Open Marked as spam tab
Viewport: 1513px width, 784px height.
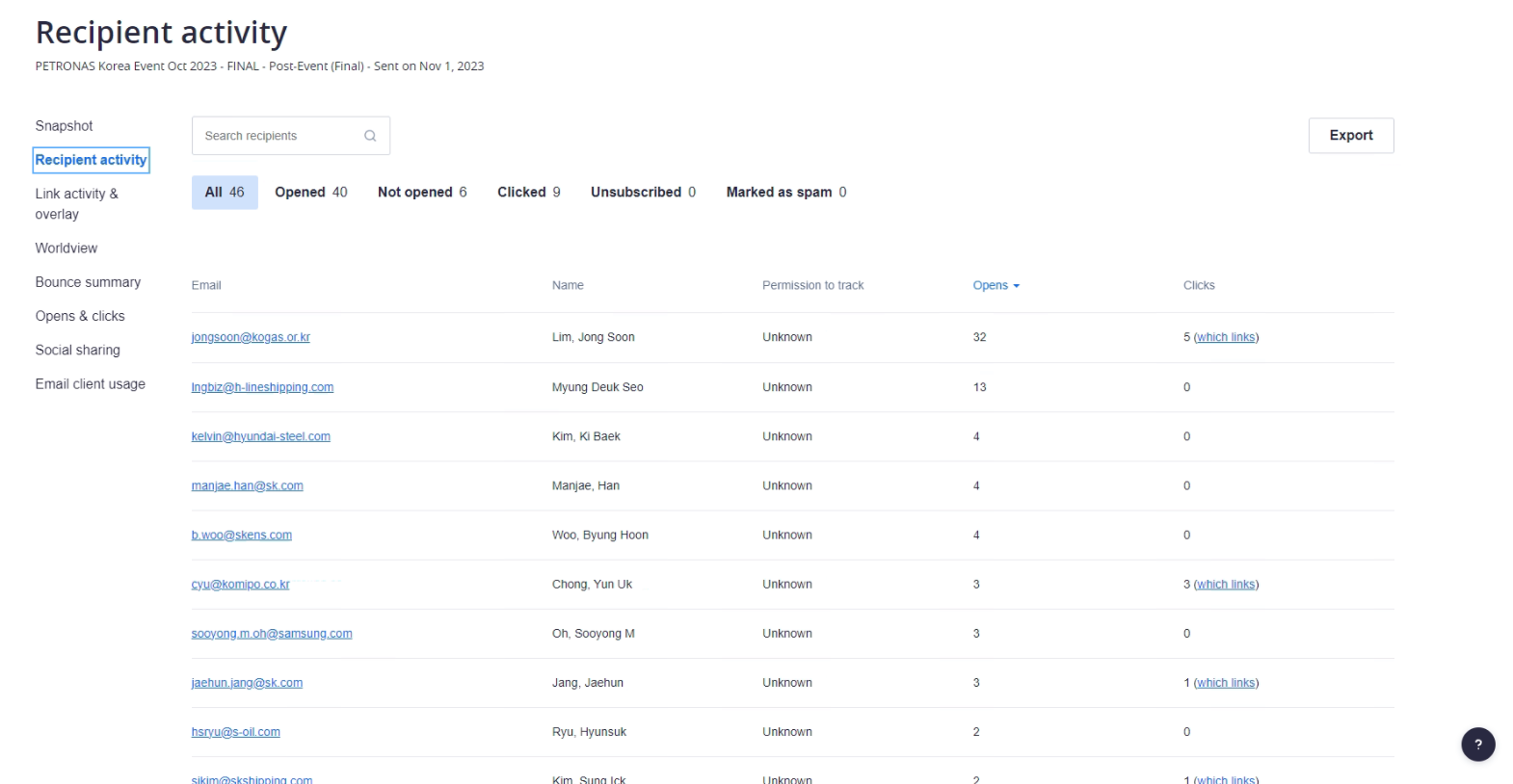pyautogui.click(x=785, y=193)
